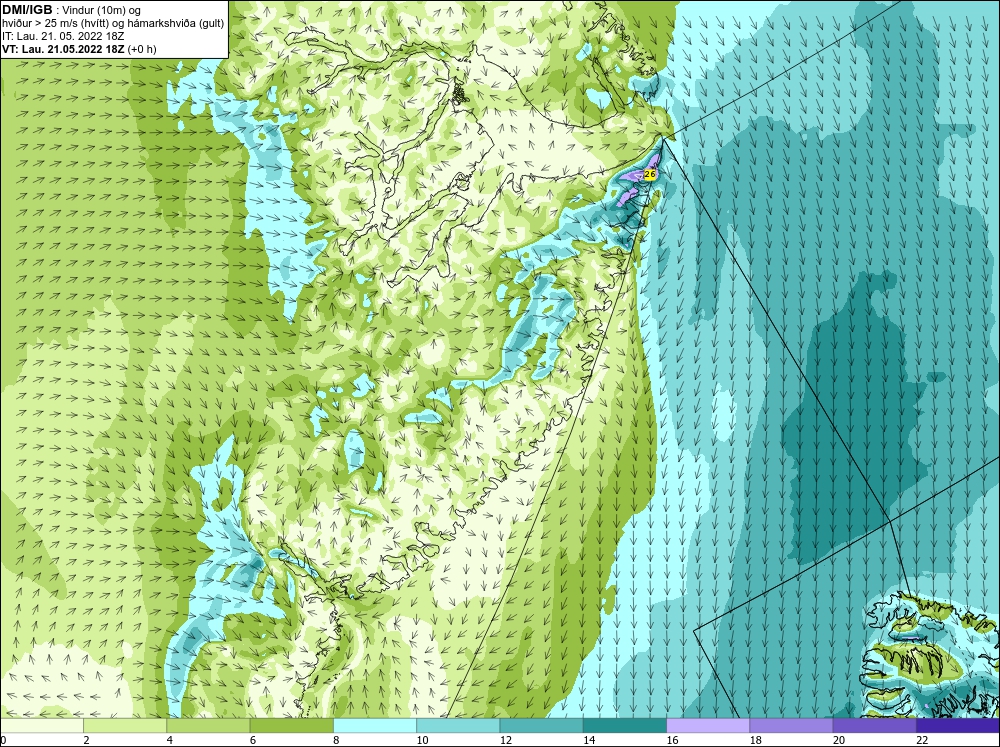Click the legend scale label 16
This screenshot has height=747, width=1000.
tap(672, 740)
